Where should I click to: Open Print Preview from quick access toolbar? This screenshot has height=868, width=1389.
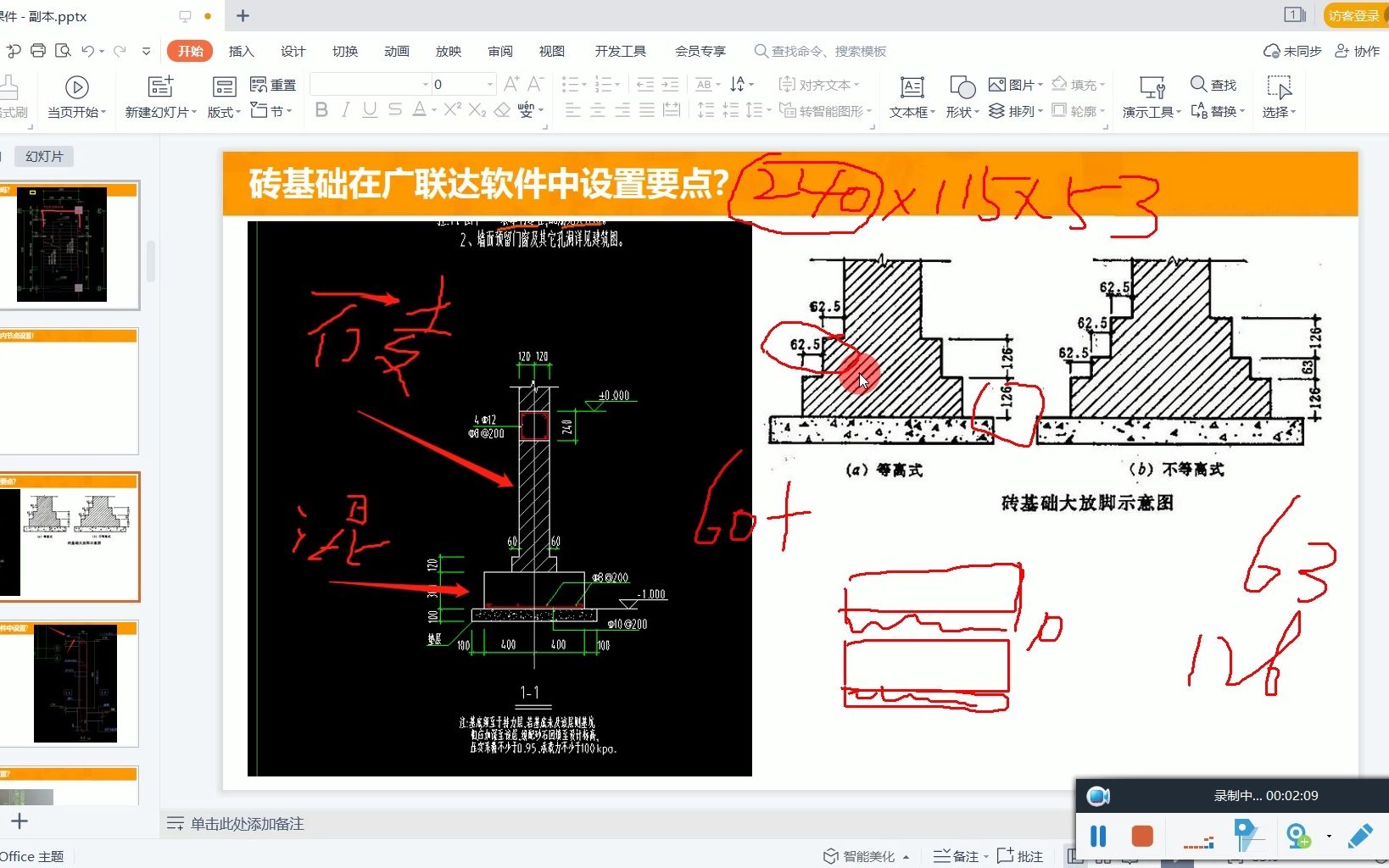coord(63,51)
